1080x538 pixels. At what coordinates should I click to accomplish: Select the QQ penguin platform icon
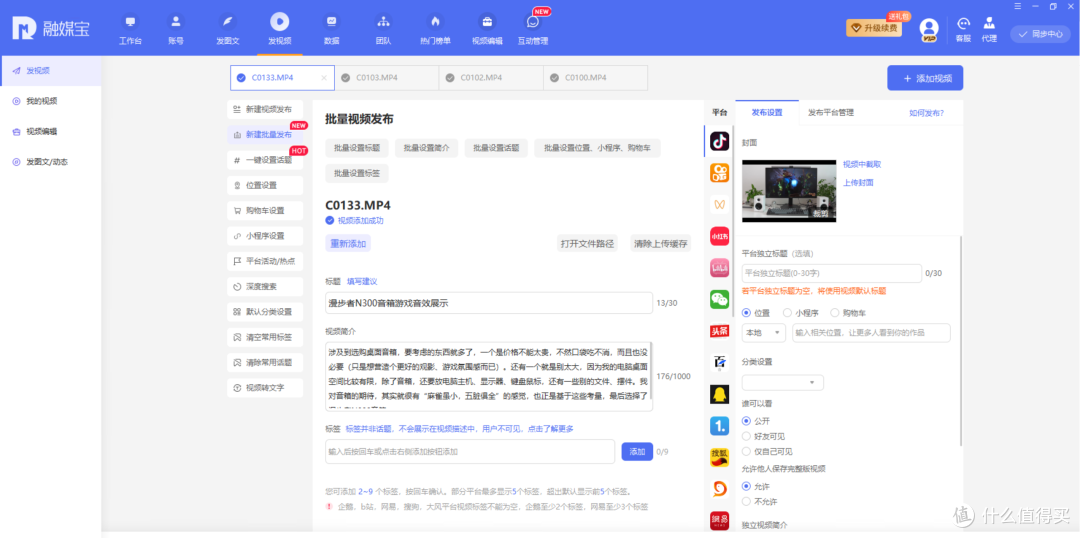click(719, 394)
